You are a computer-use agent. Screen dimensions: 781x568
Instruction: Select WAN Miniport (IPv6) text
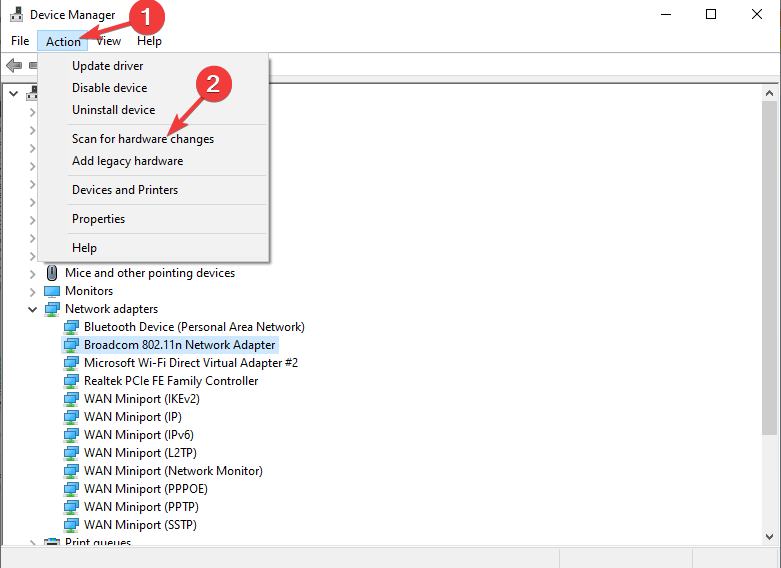click(x=139, y=434)
